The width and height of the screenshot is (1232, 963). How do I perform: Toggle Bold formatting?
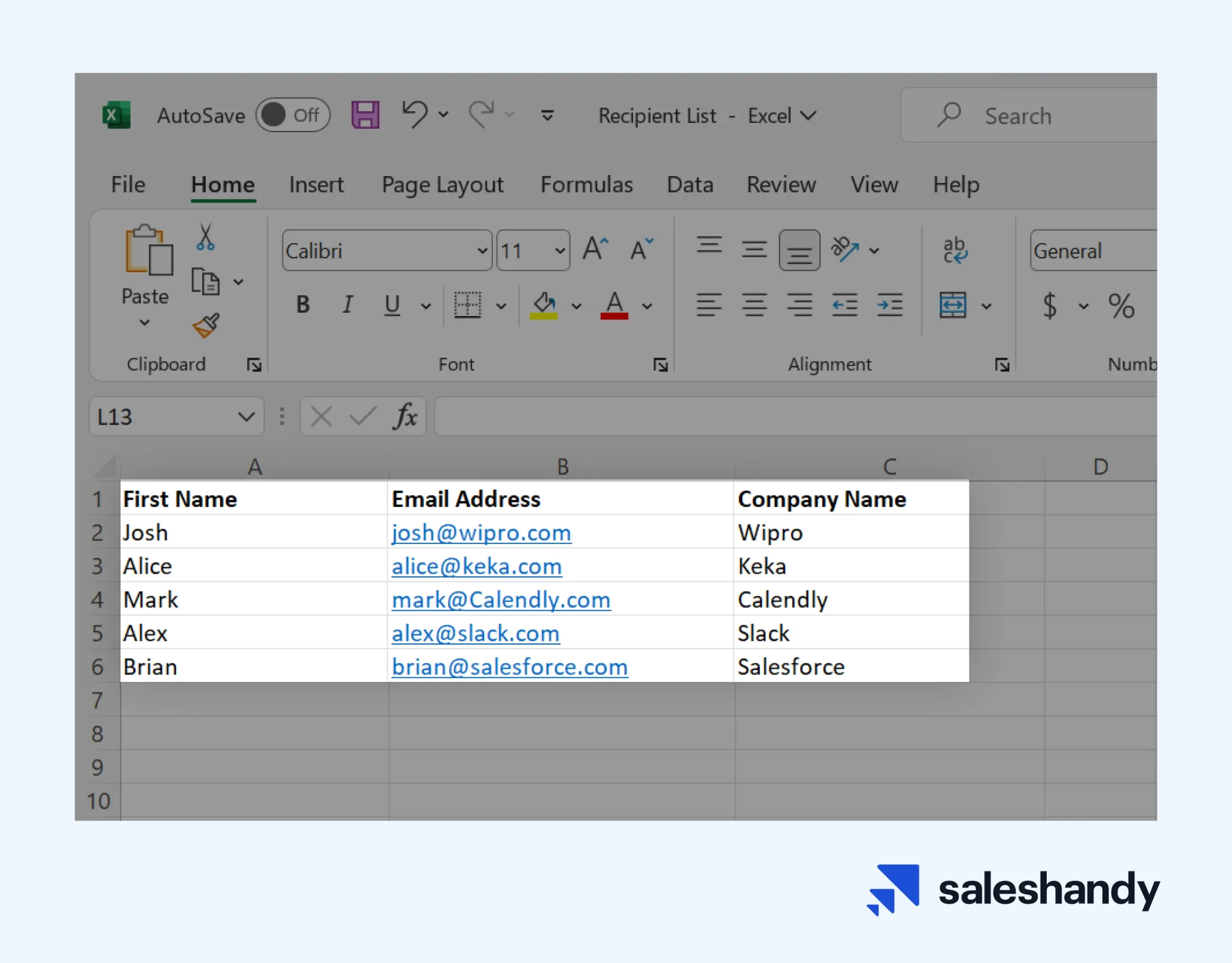[x=303, y=305]
